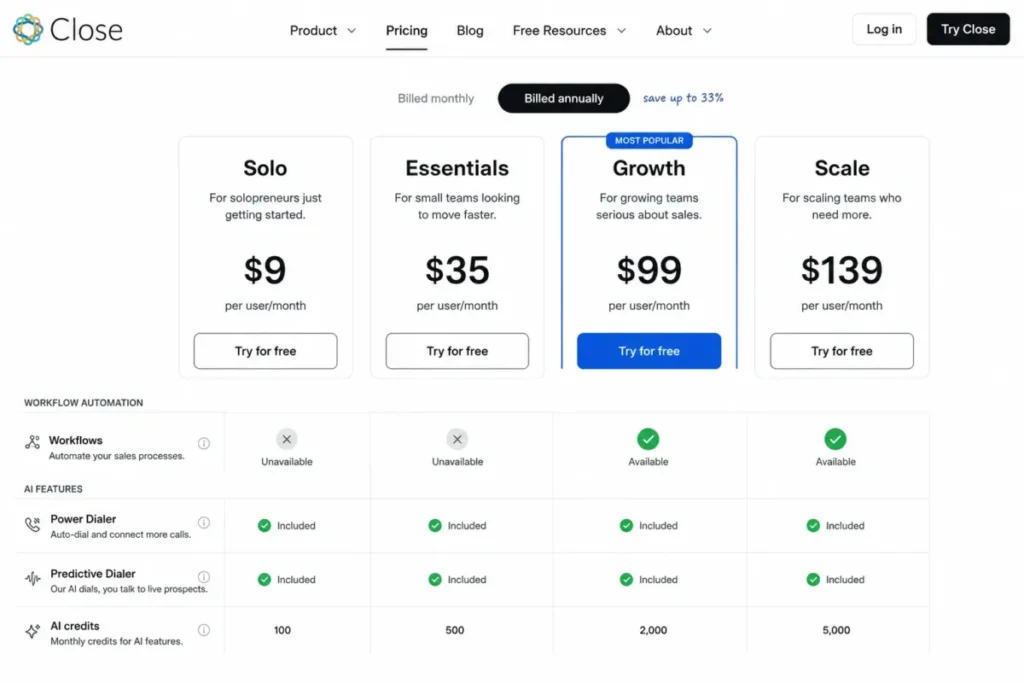The image size is (1024, 683).
Task: Expand the About menu chevron
Action: point(707,31)
